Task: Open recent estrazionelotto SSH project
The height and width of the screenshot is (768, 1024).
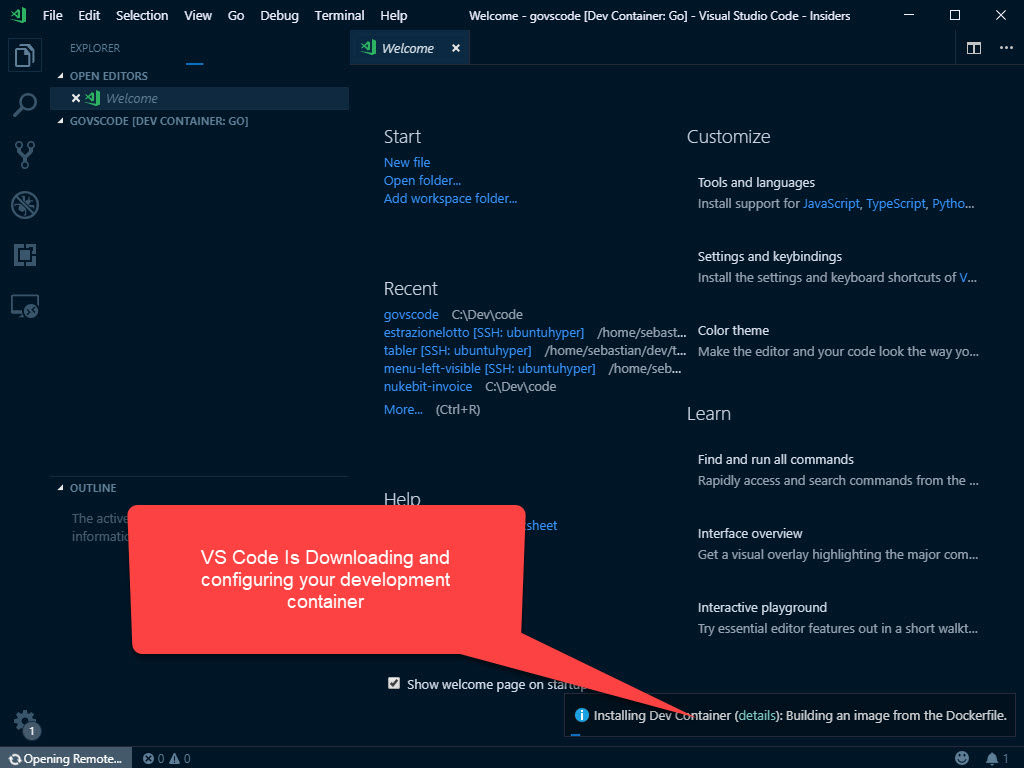Action: tap(484, 332)
